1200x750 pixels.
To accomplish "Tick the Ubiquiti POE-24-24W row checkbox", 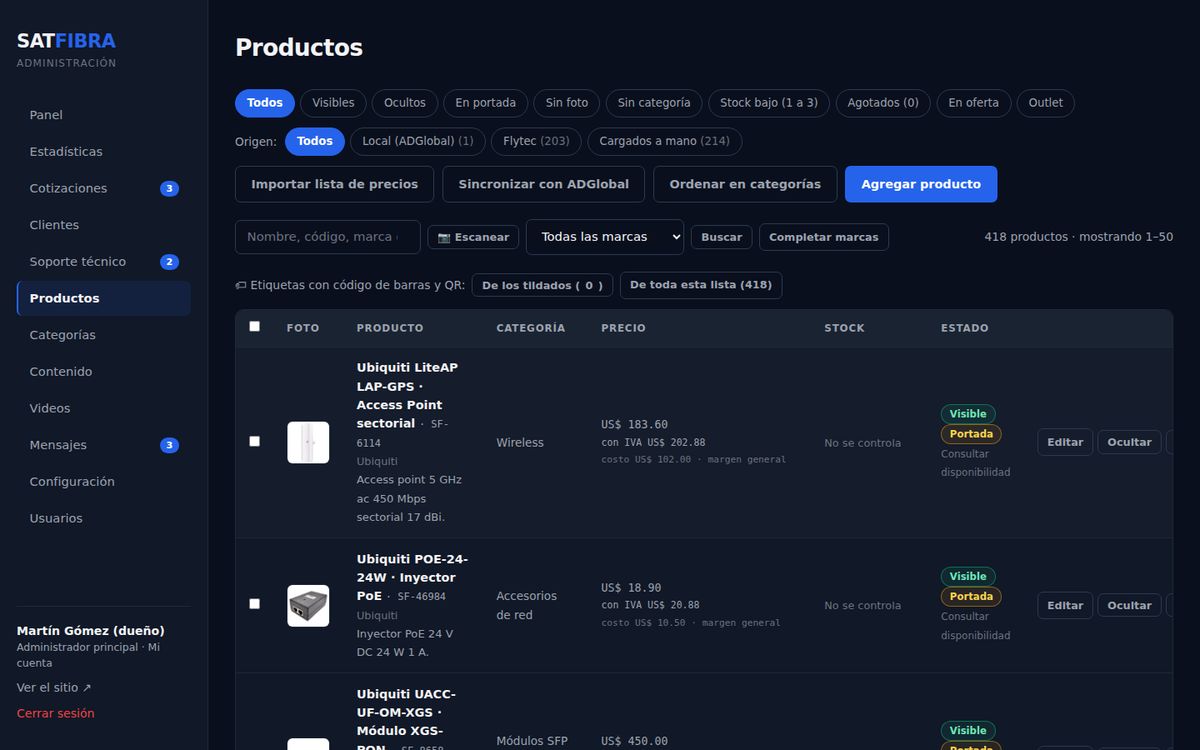I will tap(254, 604).
